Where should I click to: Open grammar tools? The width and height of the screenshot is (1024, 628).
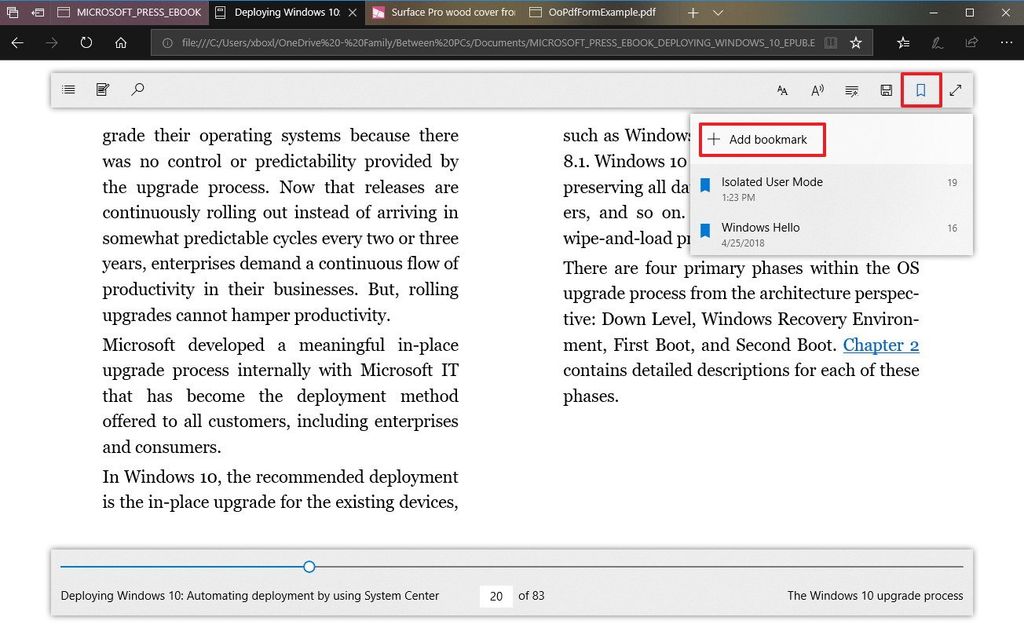pyautogui.click(x=851, y=89)
